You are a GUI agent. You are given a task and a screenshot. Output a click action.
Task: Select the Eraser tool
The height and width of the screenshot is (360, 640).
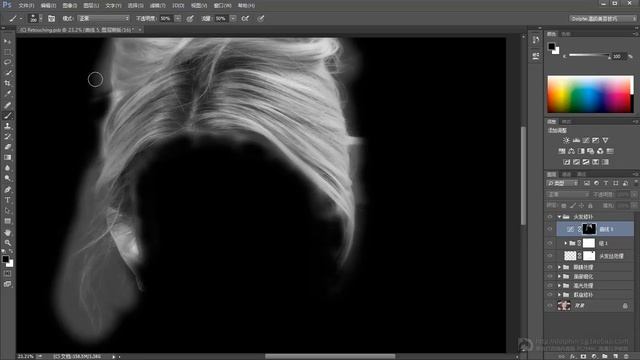click(x=7, y=147)
